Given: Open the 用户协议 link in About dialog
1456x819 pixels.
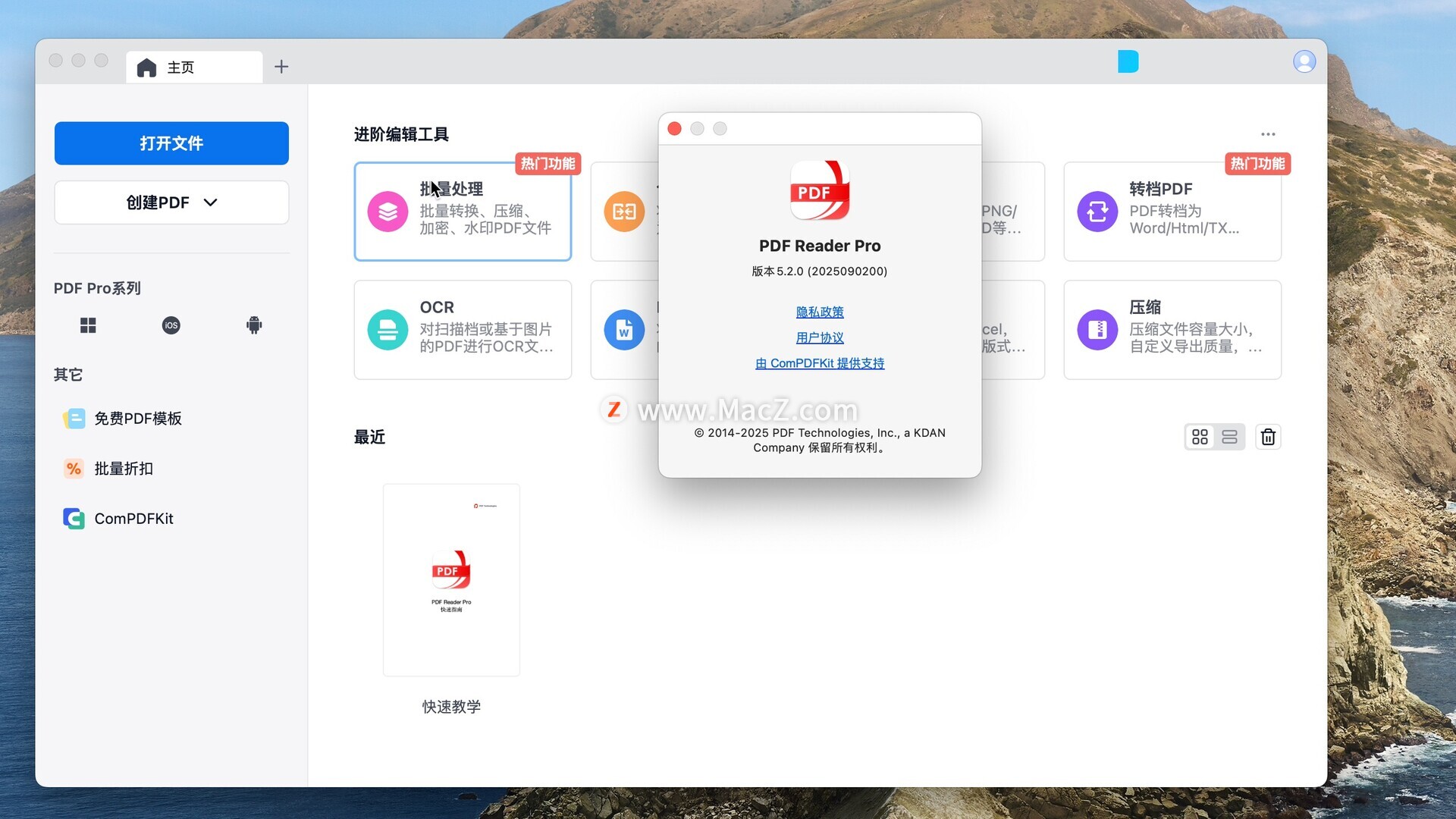Looking at the screenshot, I should click(x=820, y=337).
